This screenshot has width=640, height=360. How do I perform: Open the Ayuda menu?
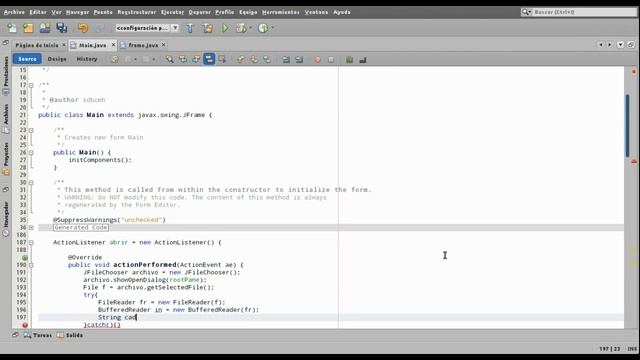342,12
